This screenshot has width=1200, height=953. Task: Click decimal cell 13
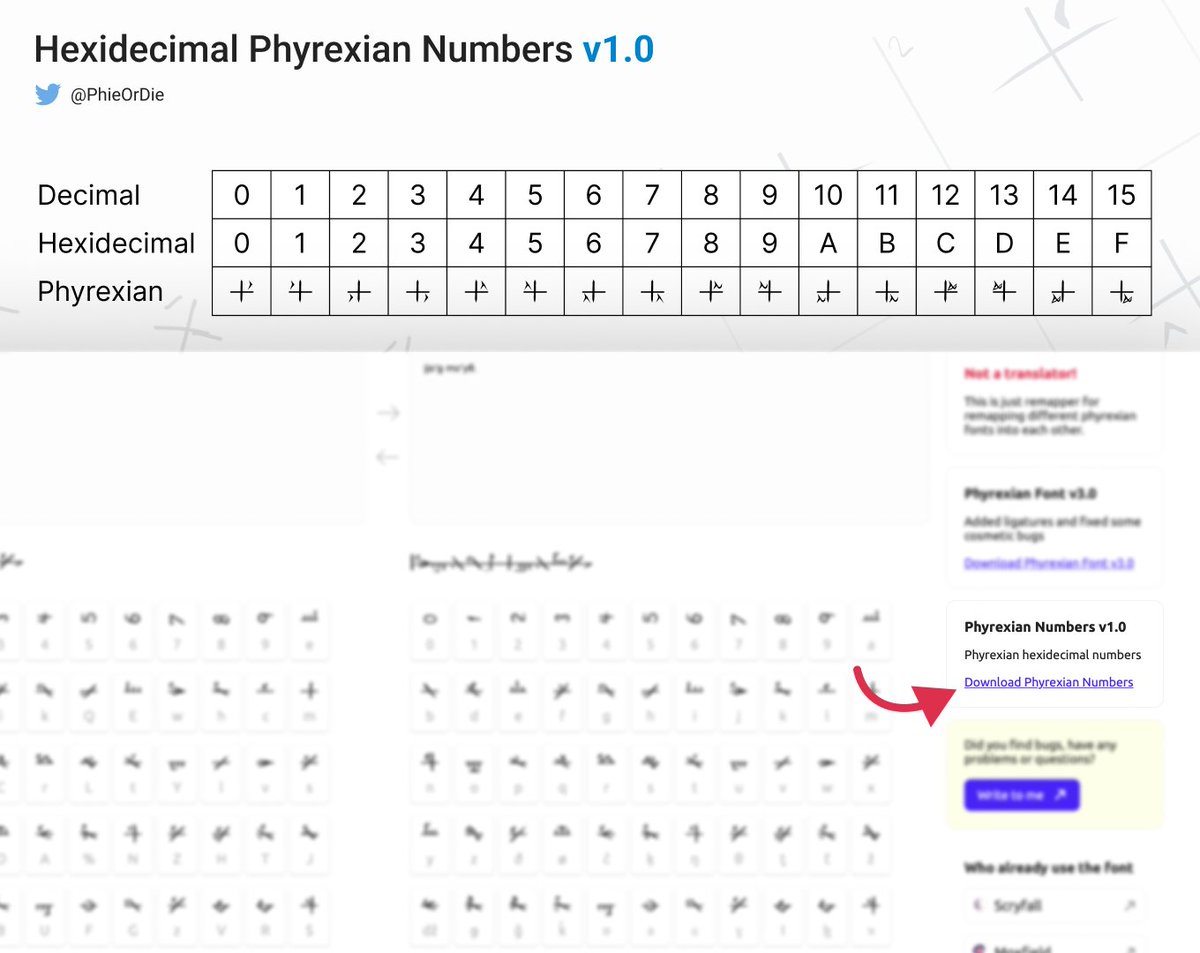click(1004, 195)
